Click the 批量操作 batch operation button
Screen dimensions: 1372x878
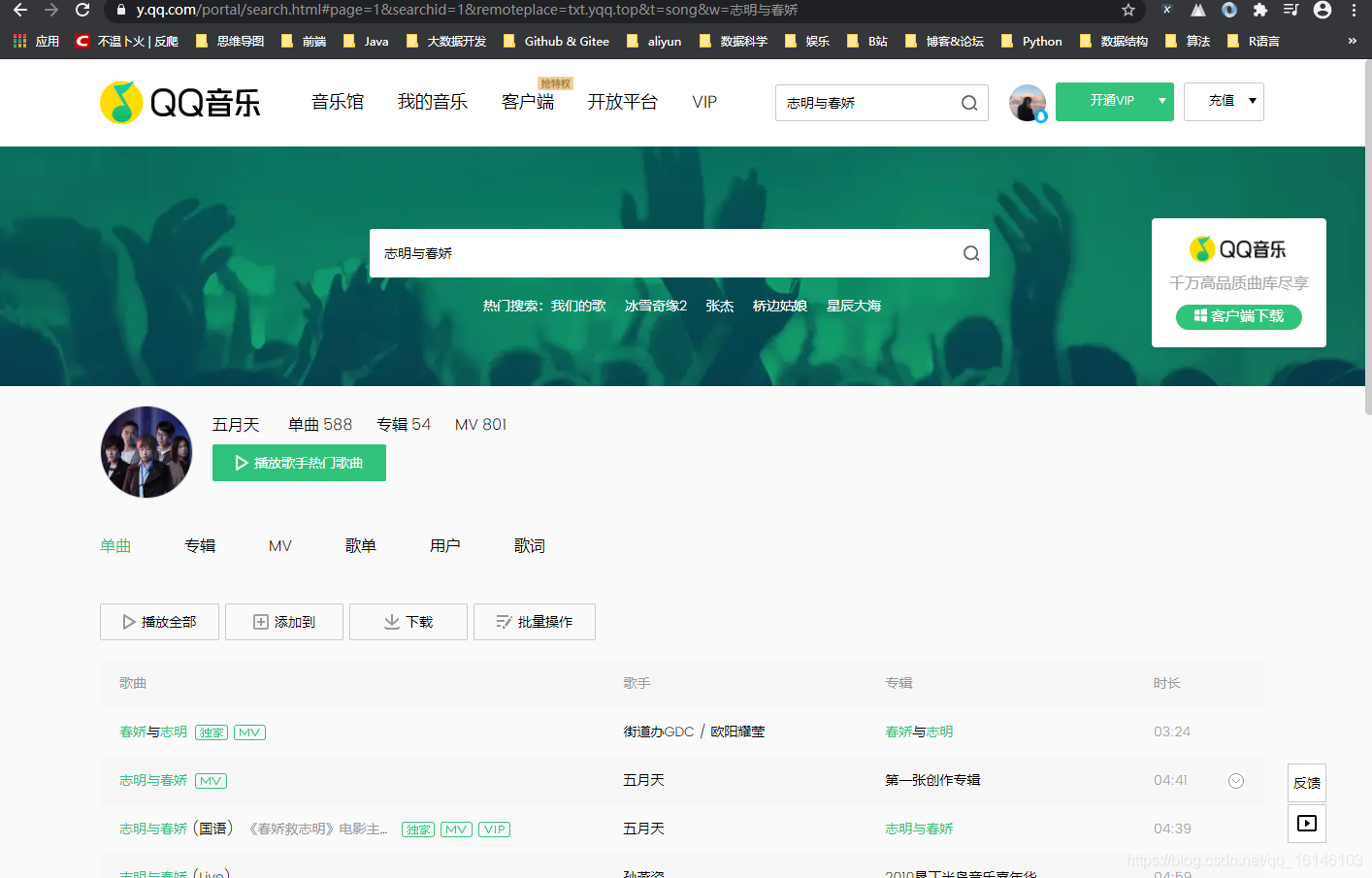coord(535,622)
